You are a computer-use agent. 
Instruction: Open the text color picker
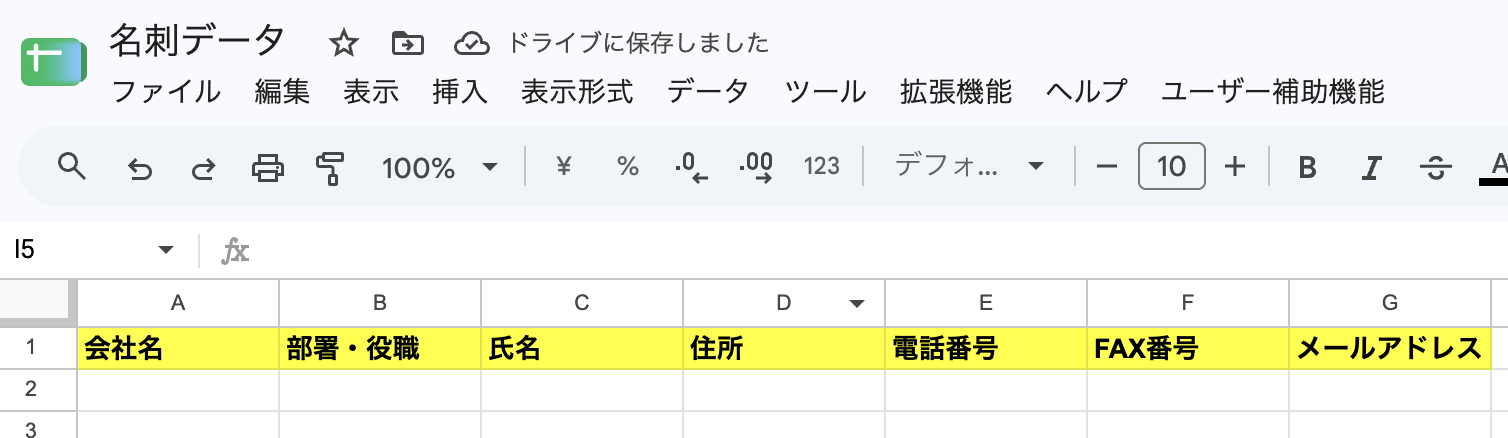coord(1496,167)
